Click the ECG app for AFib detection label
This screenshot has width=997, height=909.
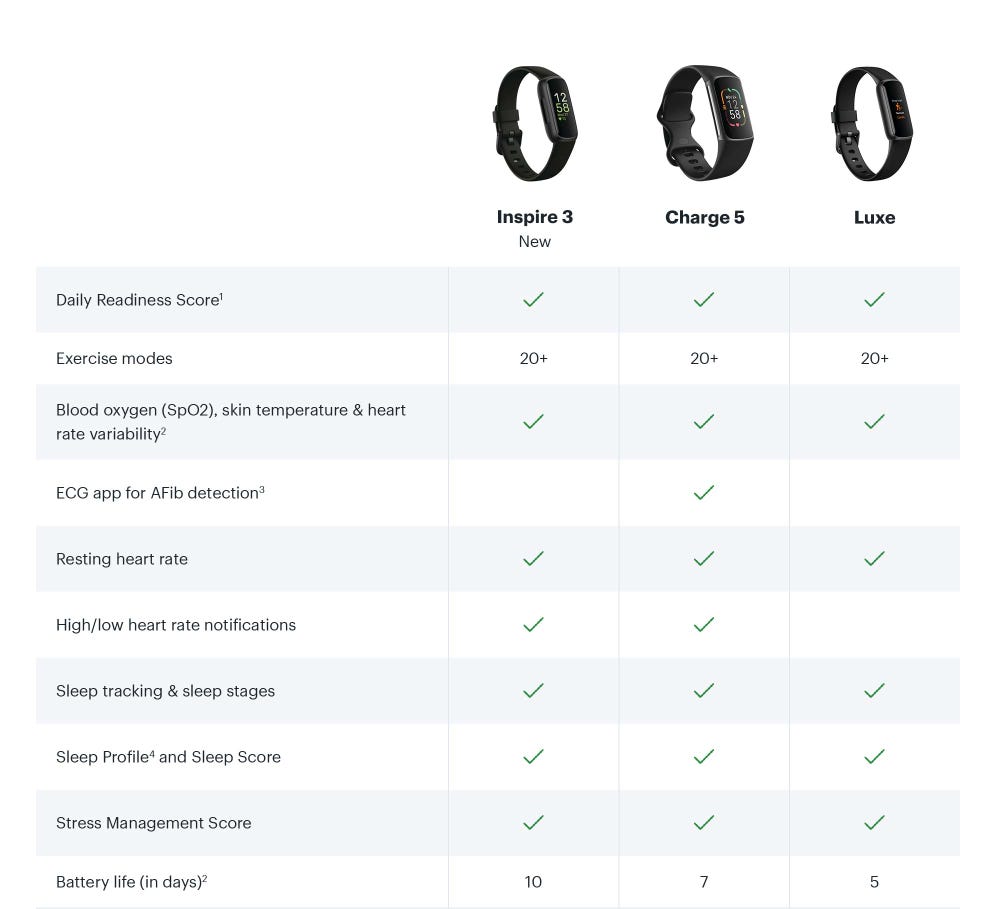pos(160,493)
